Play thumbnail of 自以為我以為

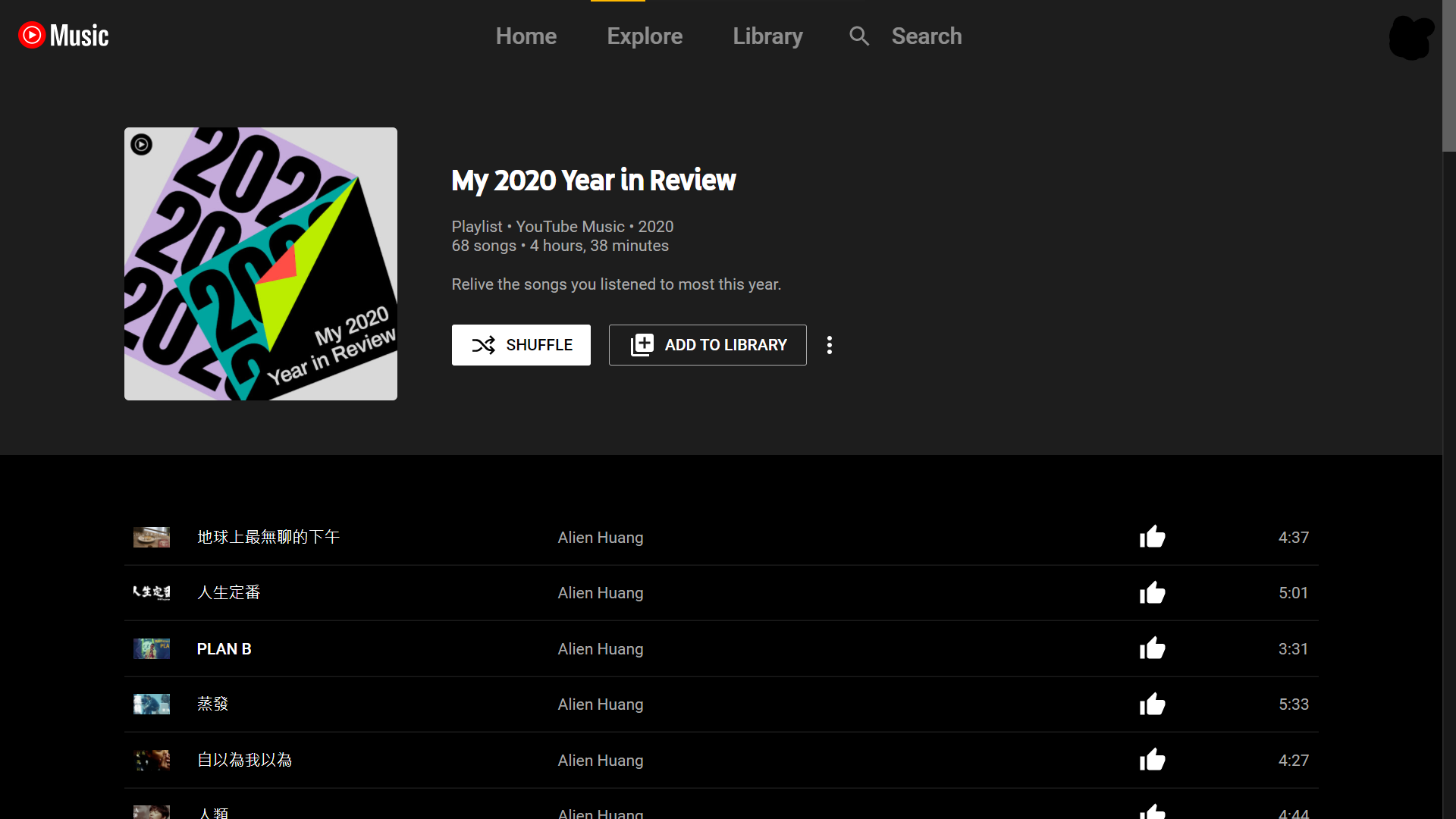pyautogui.click(x=152, y=760)
